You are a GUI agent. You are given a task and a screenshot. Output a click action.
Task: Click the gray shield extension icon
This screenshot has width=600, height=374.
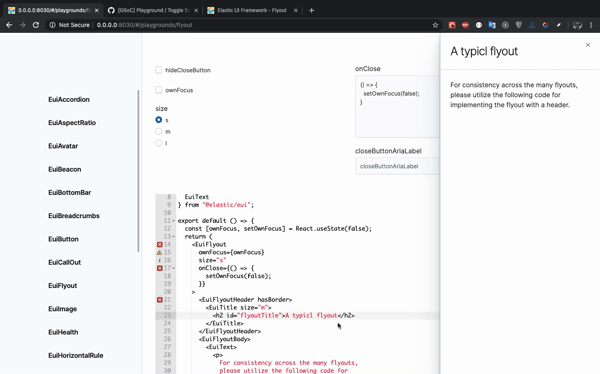click(519, 25)
